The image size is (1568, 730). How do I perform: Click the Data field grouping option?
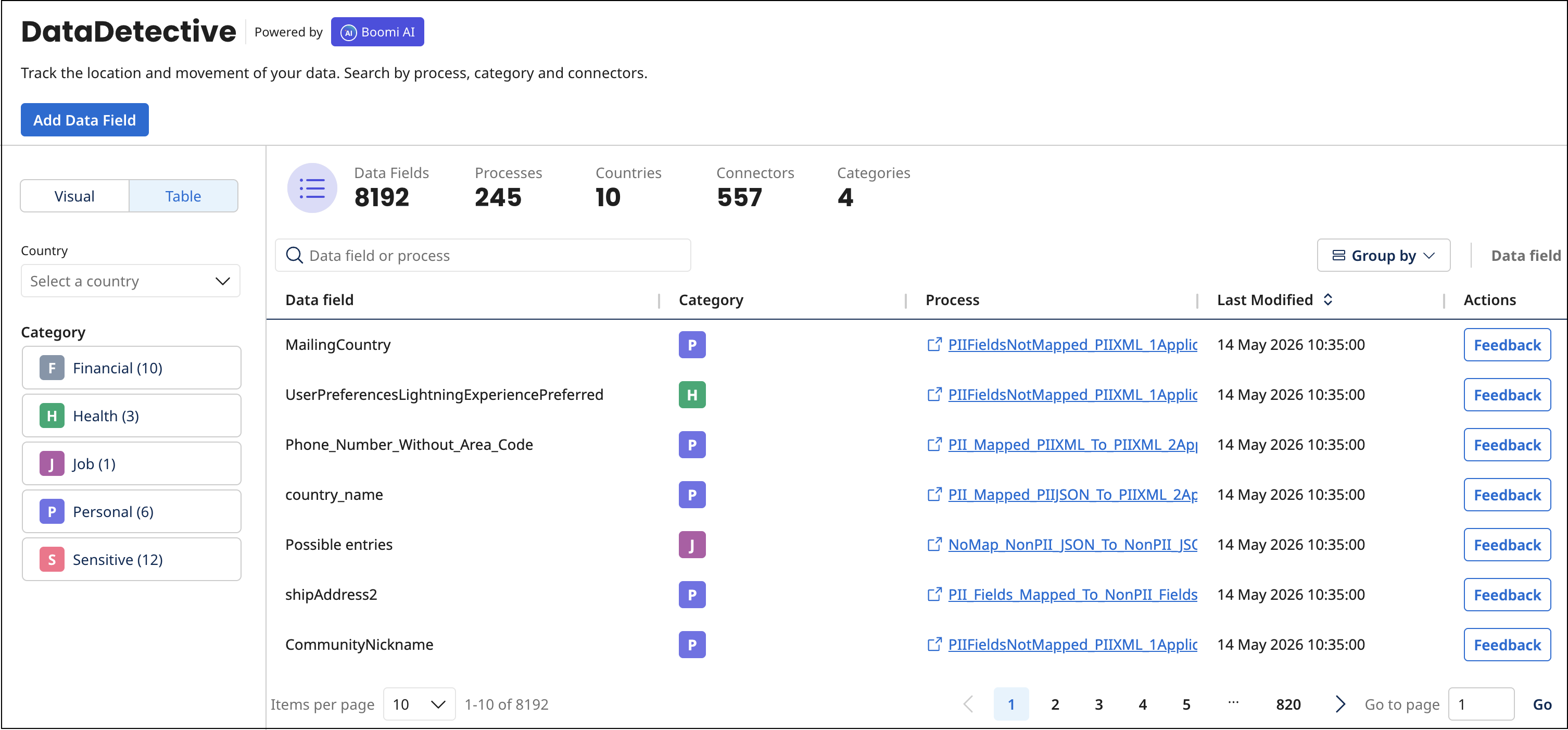pos(1525,255)
